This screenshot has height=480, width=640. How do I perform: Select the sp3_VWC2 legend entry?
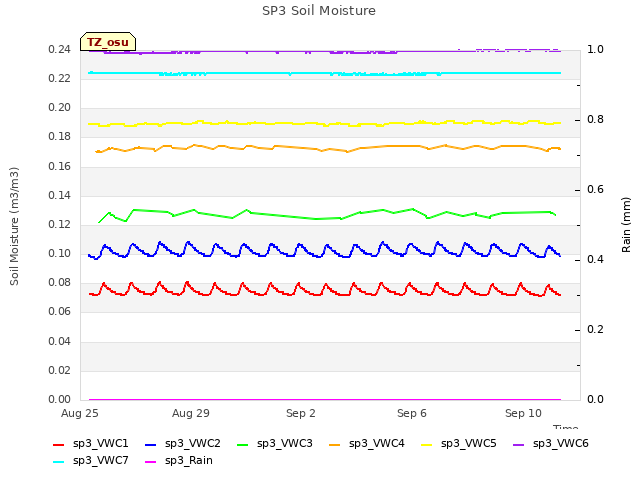(182, 443)
